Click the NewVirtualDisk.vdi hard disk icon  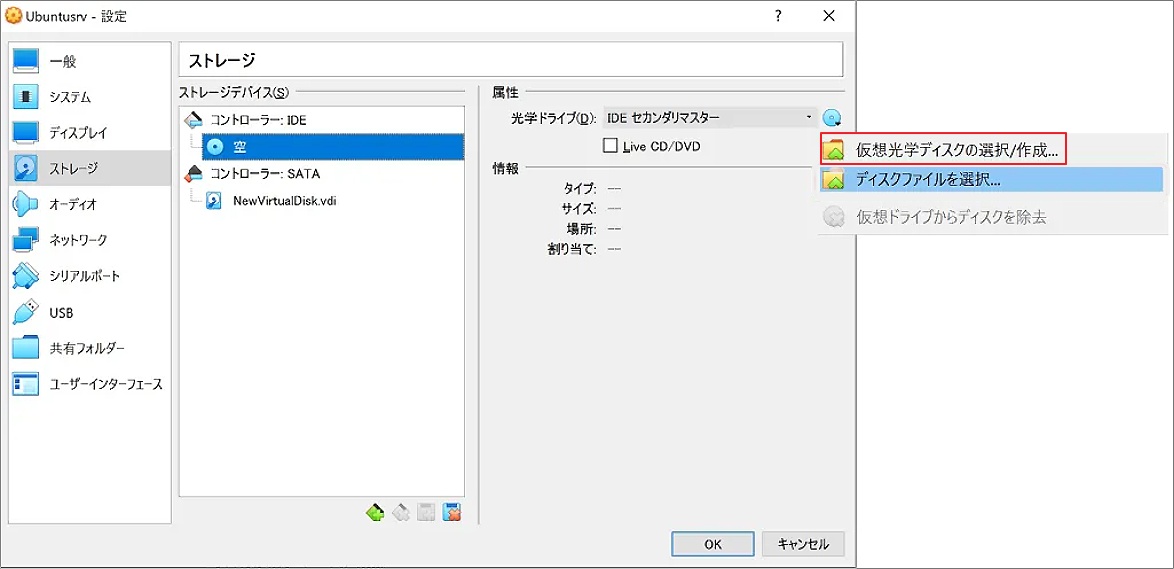[x=215, y=201]
